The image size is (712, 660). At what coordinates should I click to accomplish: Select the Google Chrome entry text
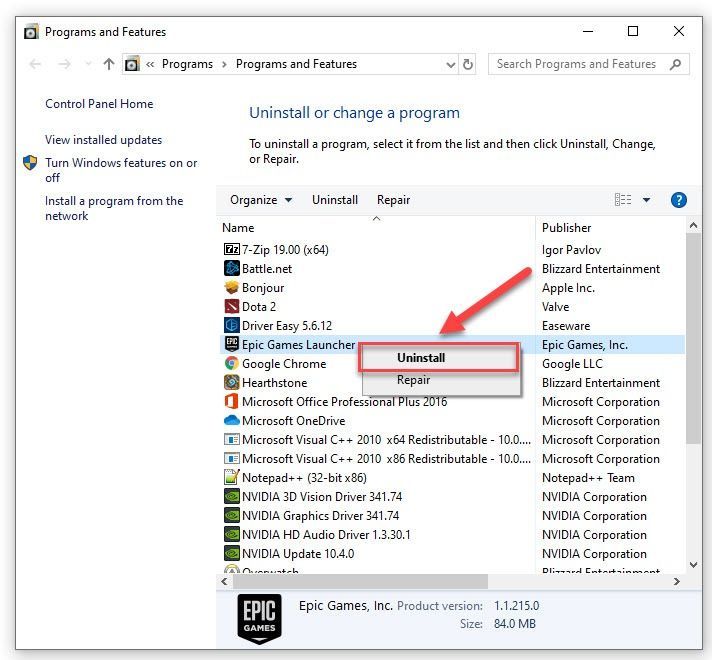284,363
